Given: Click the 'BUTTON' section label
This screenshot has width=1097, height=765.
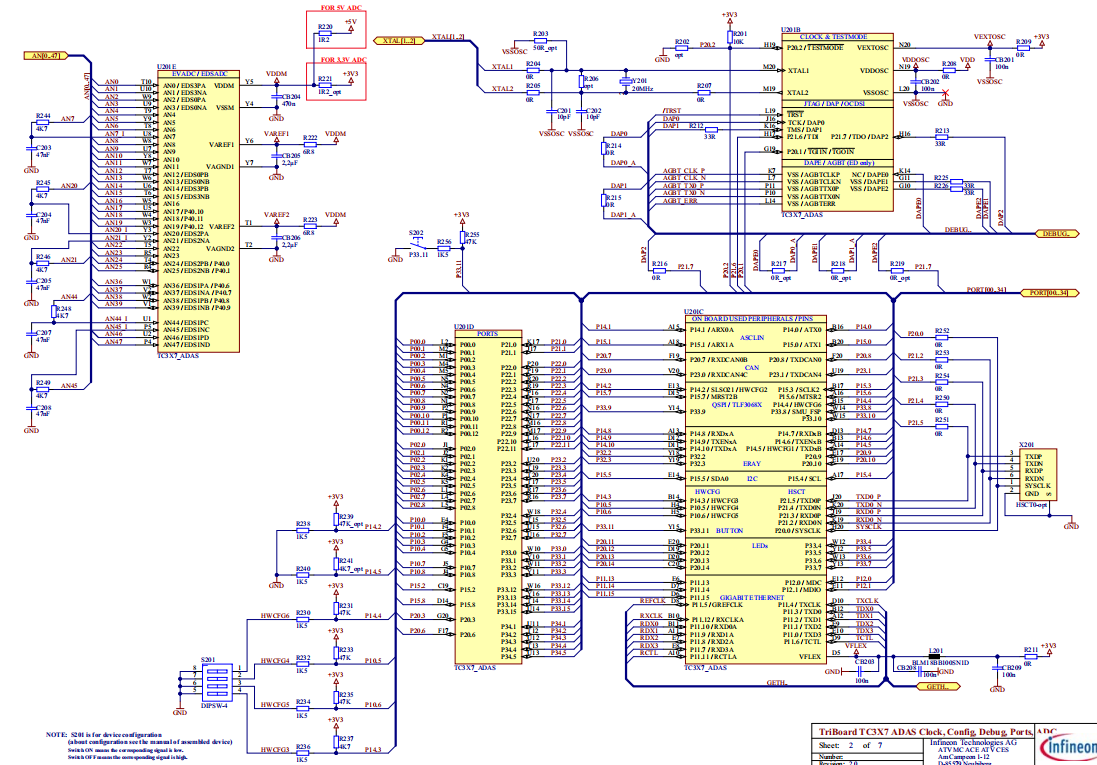Looking at the screenshot, I should [x=730, y=531].
